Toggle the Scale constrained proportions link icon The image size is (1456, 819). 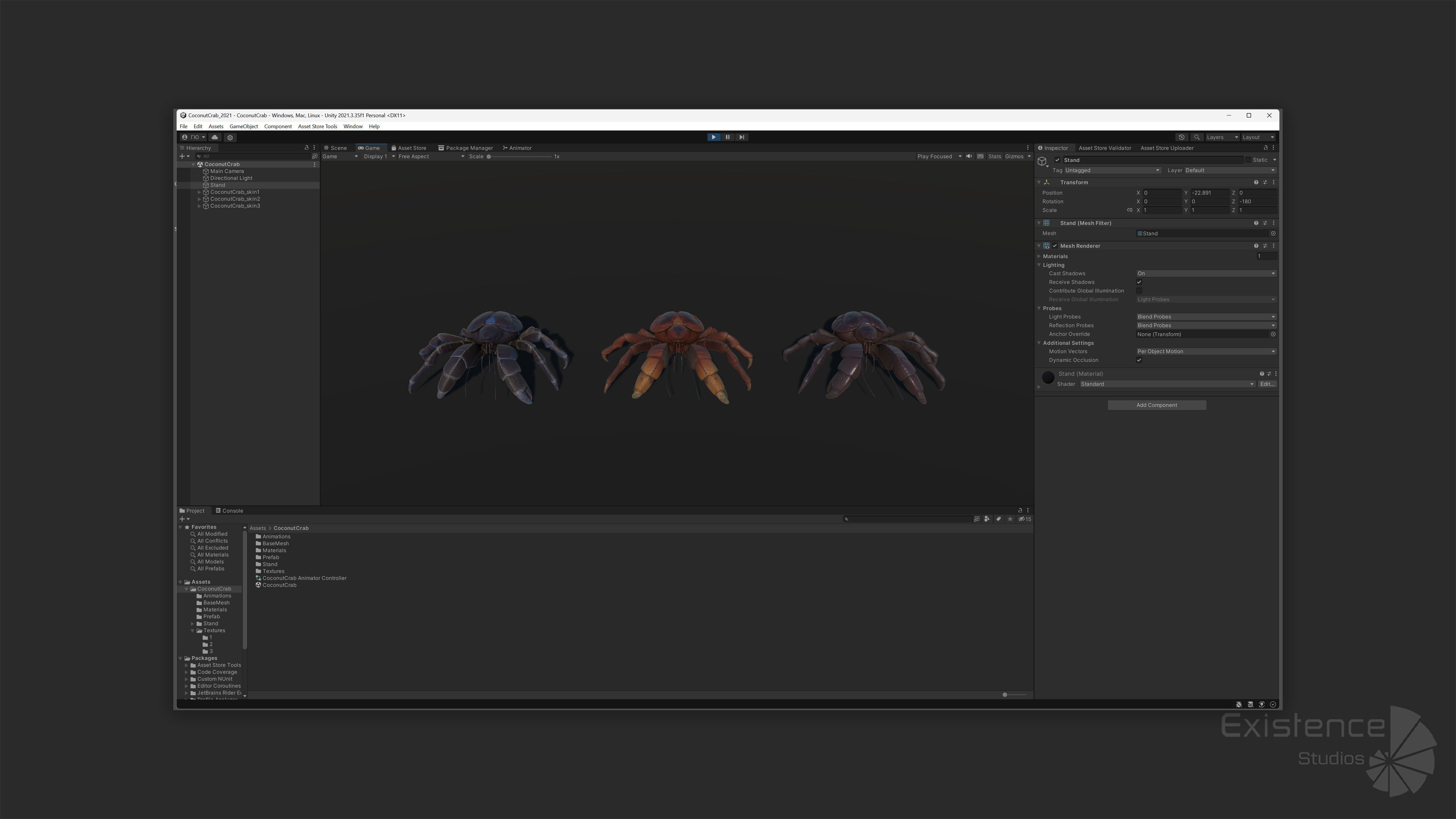click(x=1130, y=210)
